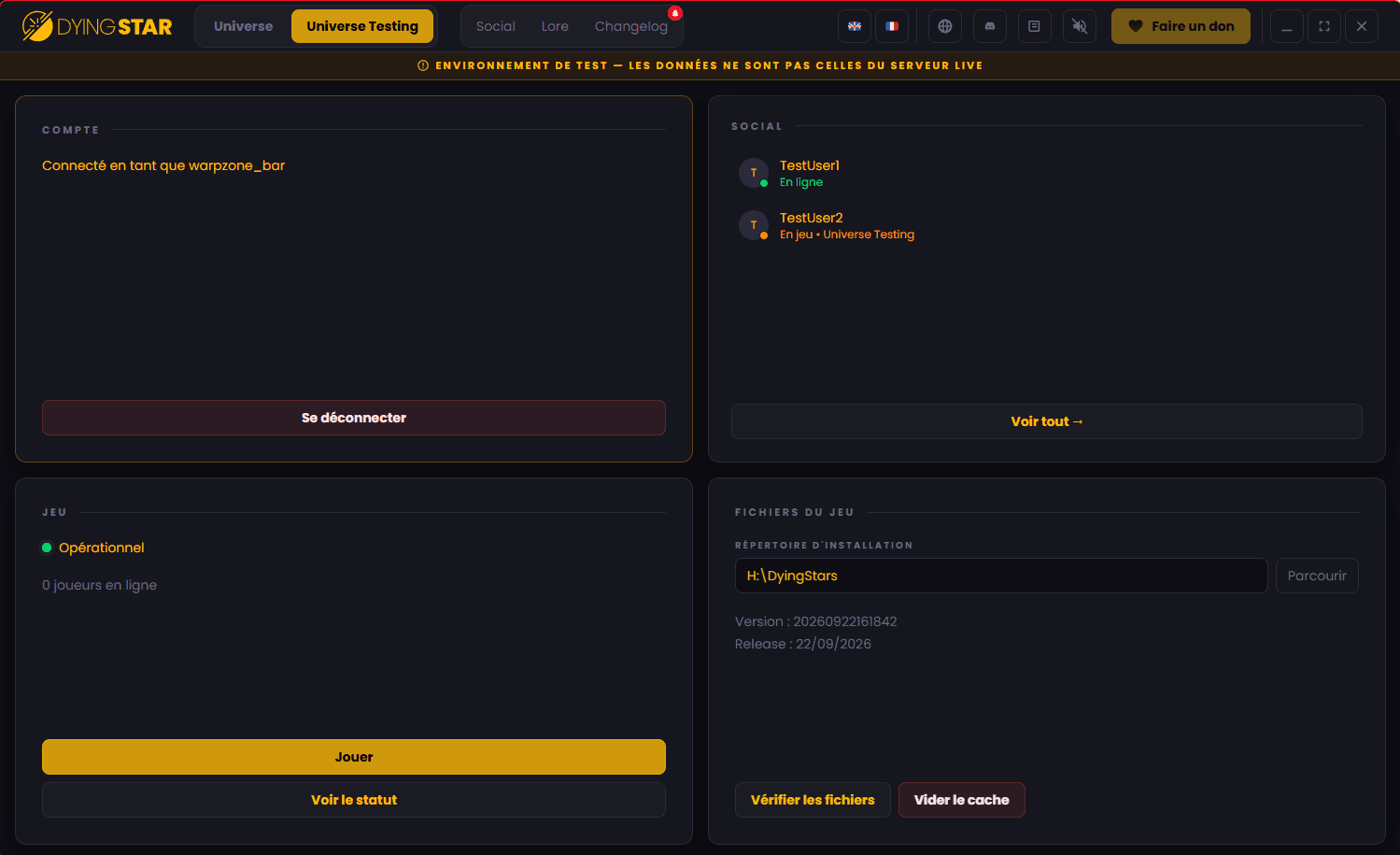Click TestUser2's avatar icon
Image resolution: width=1400 pixels, height=855 pixels.
(x=754, y=225)
